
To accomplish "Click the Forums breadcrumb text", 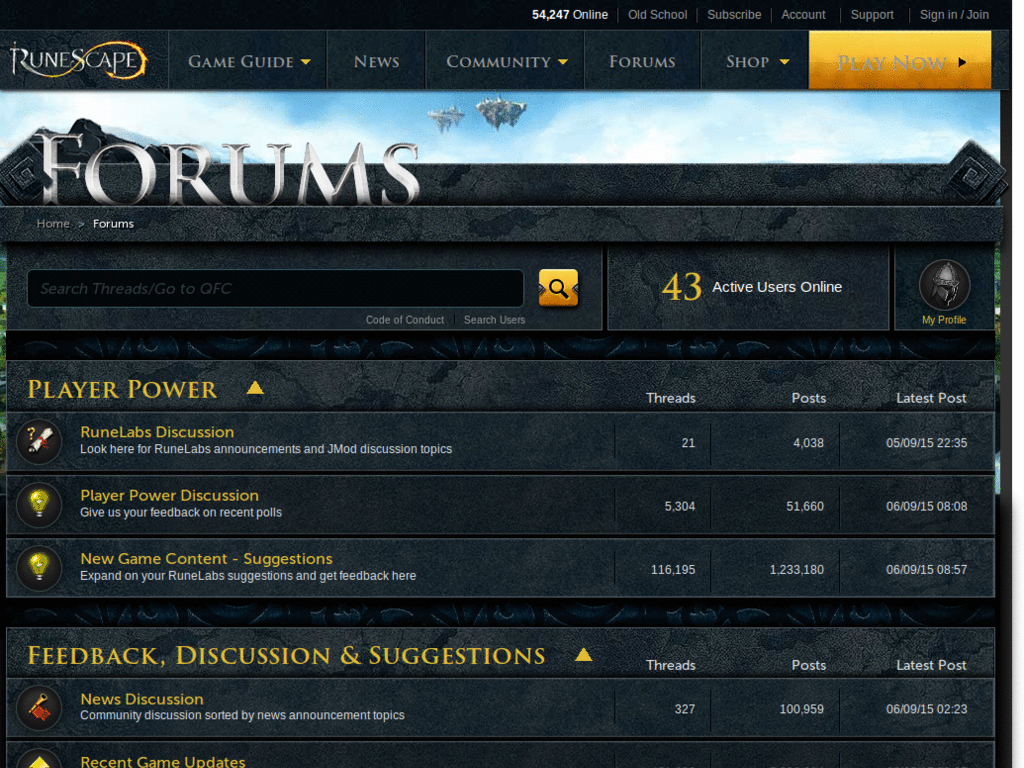I will click(113, 223).
